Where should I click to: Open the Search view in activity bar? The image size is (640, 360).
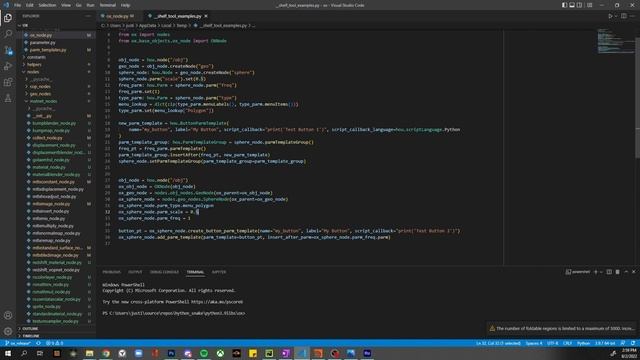tap(8, 34)
